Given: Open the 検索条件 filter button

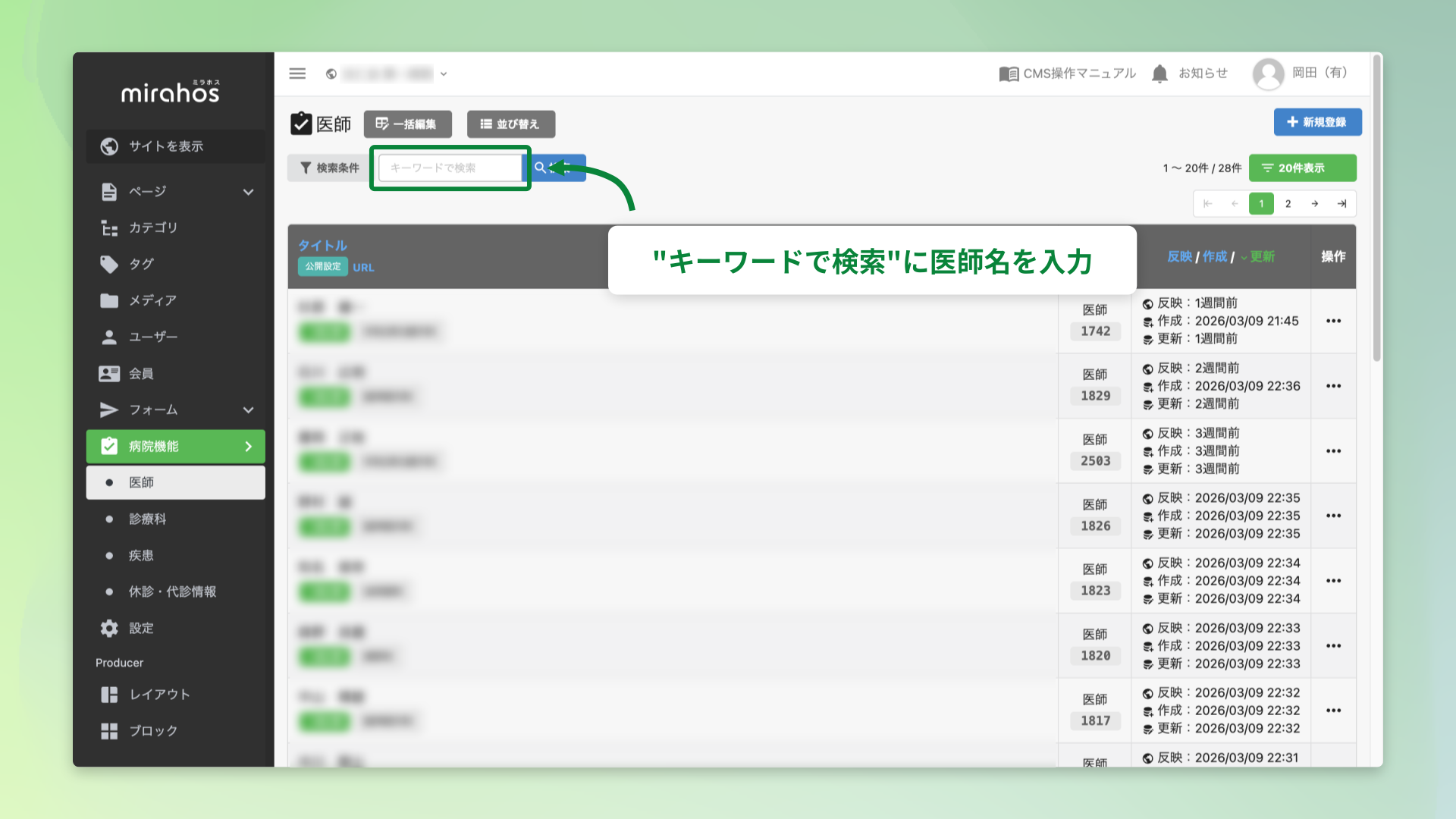Looking at the screenshot, I should click(x=329, y=168).
